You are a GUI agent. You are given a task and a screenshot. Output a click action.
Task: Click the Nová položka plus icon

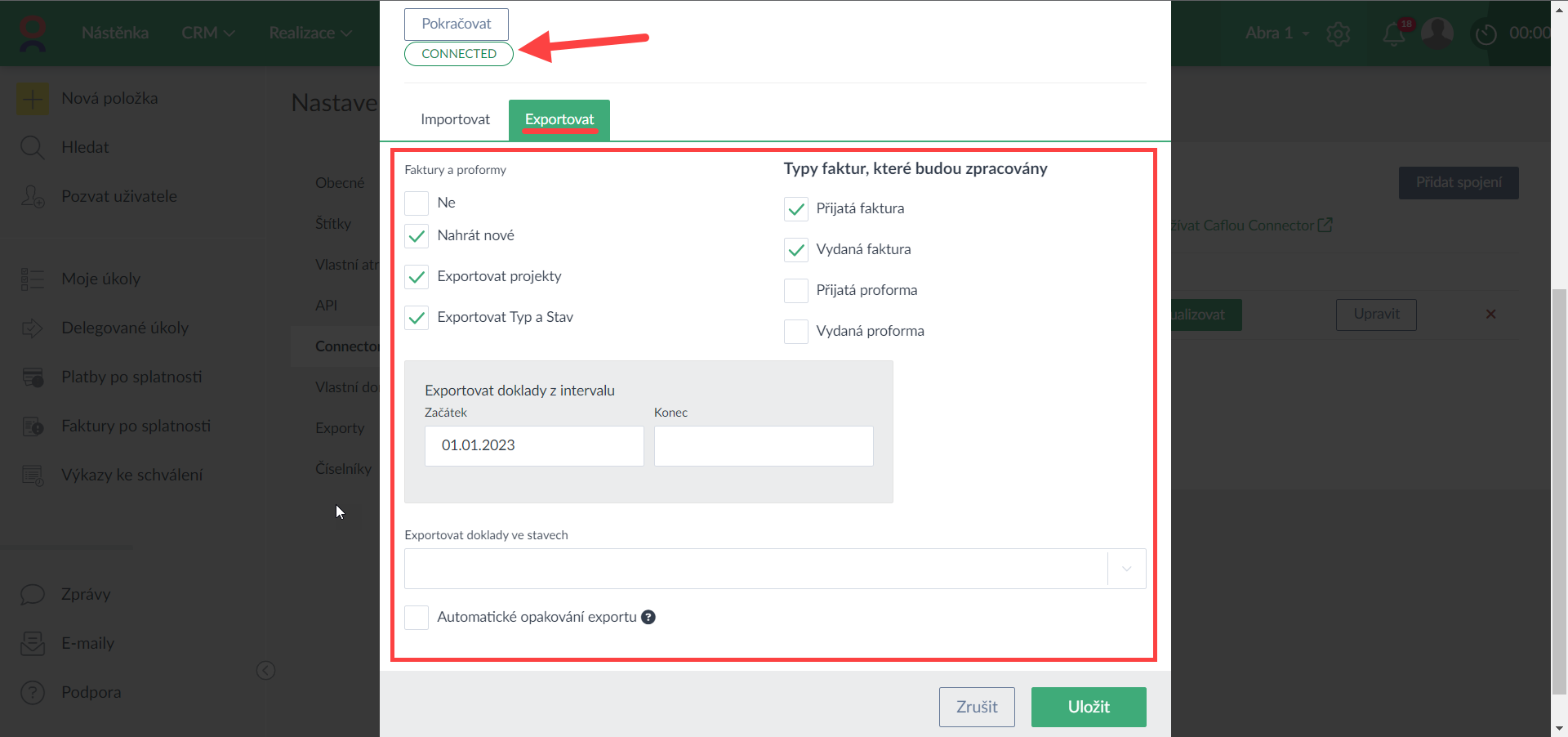tap(32, 99)
